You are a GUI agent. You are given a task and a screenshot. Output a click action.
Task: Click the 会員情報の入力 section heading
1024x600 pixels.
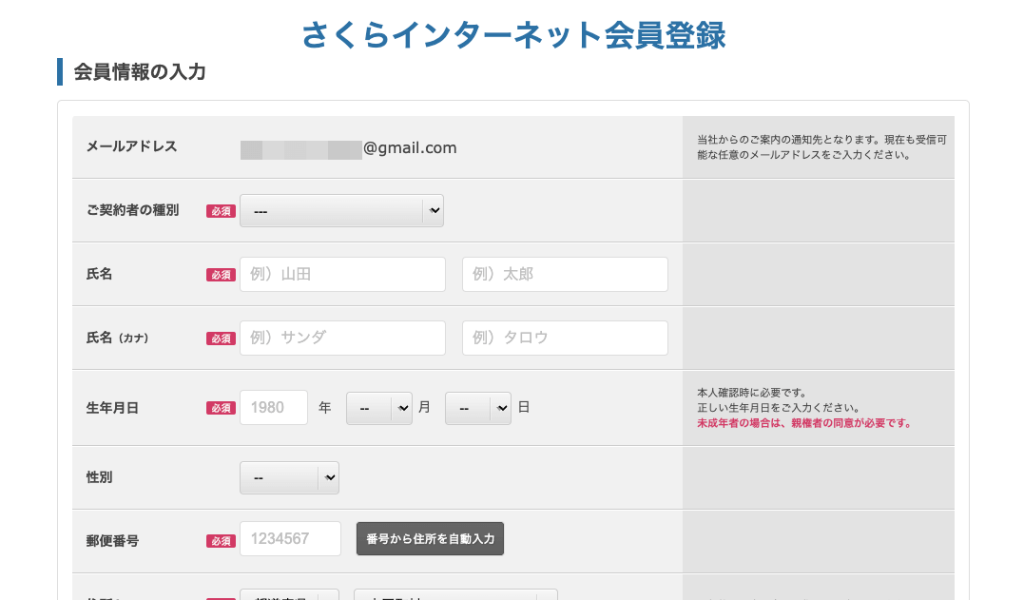(x=140, y=72)
